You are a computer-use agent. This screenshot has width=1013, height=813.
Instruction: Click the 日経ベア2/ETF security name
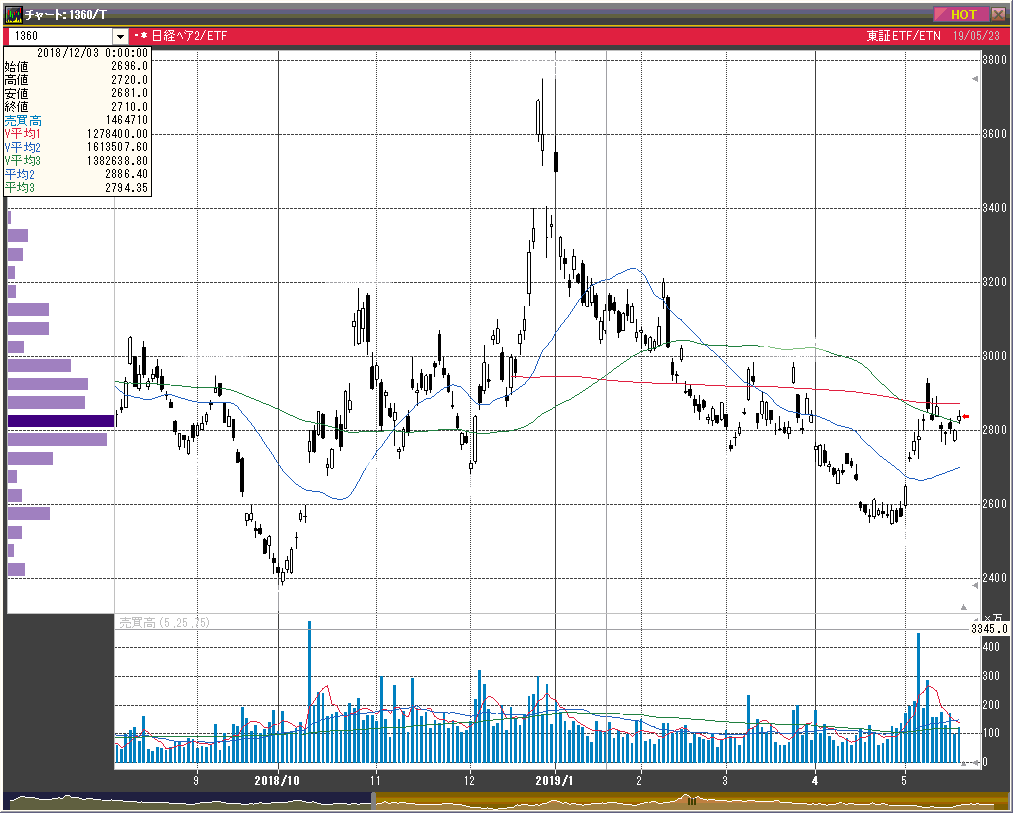[189, 36]
